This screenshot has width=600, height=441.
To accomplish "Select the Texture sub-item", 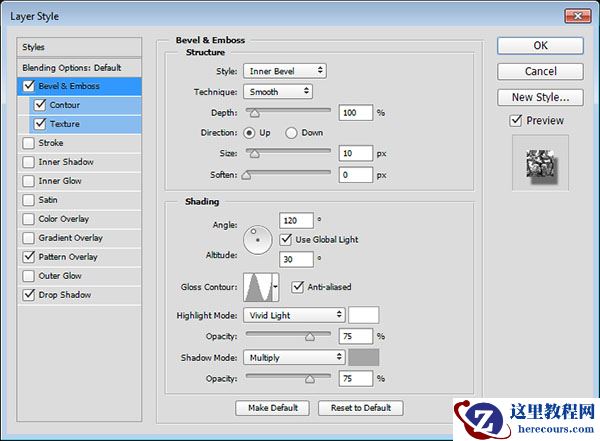I will point(64,124).
